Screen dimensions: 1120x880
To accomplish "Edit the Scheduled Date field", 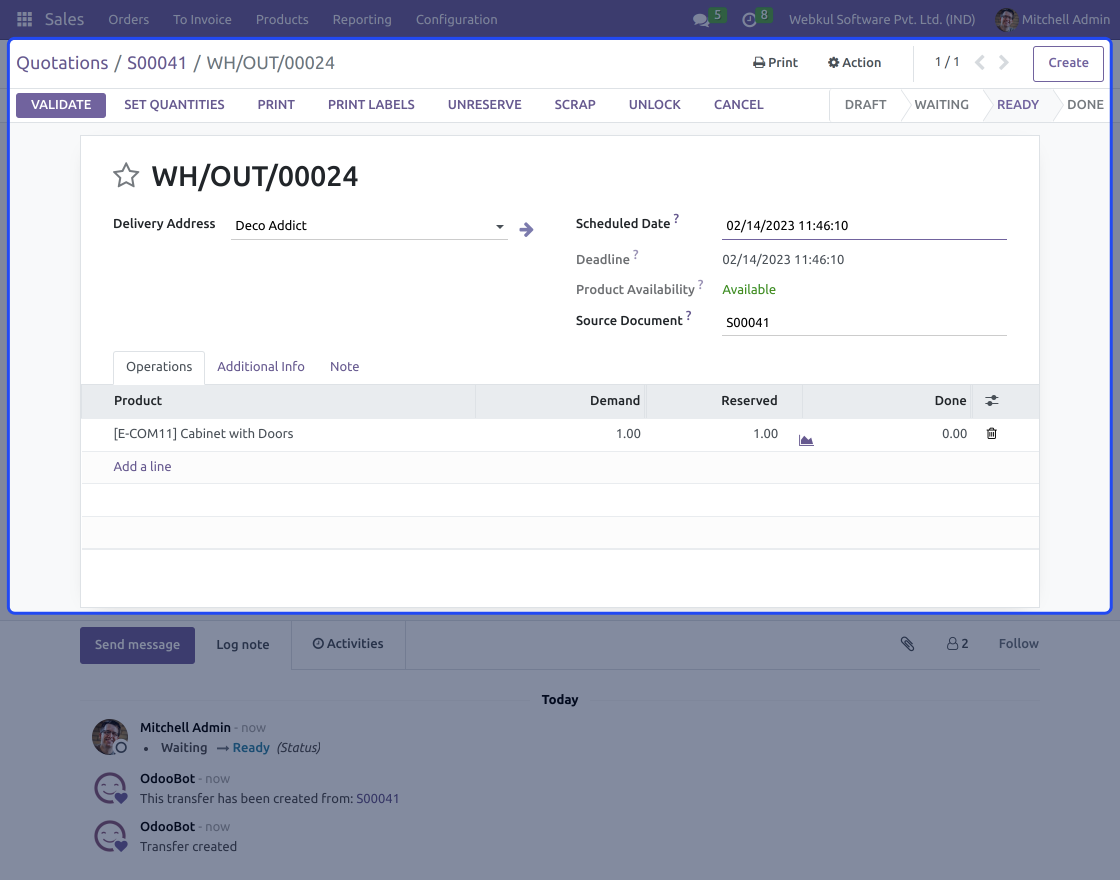I will point(864,226).
